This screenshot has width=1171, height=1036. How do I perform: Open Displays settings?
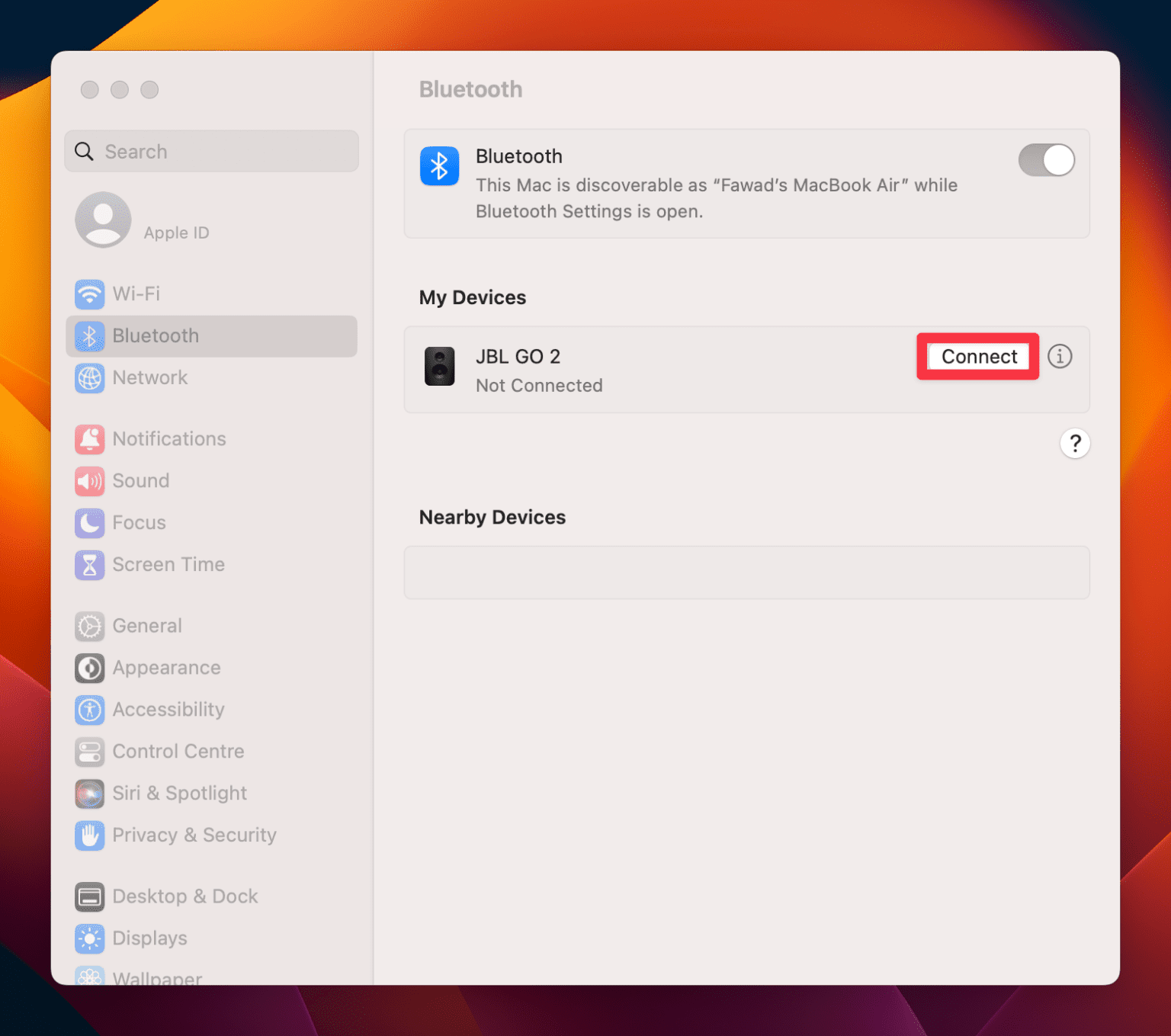pos(149,938)
